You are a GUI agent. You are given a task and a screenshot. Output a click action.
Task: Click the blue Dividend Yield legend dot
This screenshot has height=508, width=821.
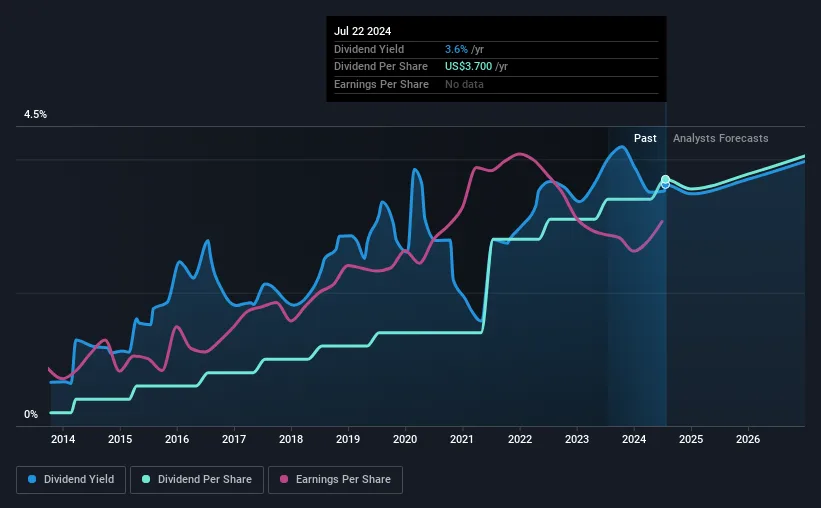click(32, 480)
